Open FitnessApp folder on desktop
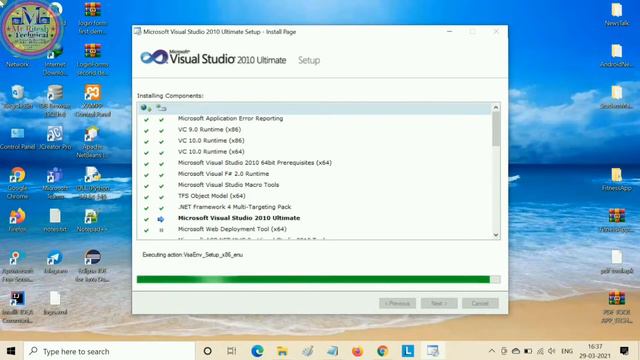Image resolution: width=640 pixels, height=360 pixels. [617, 180]
